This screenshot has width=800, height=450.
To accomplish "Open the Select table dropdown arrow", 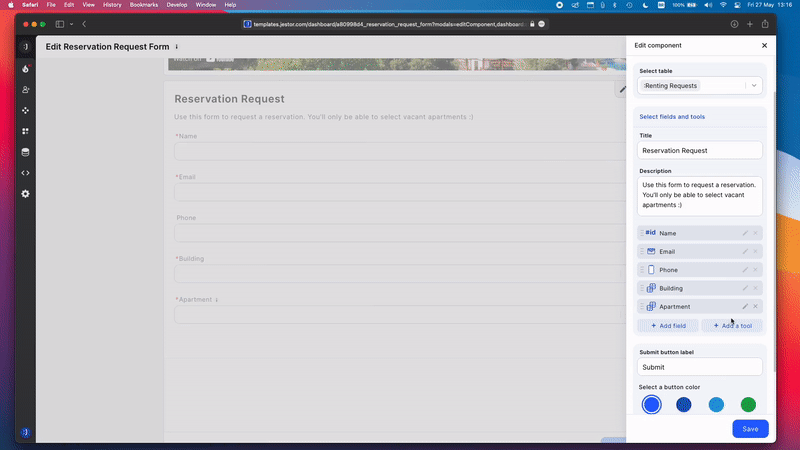I will (x=754, y=86).
